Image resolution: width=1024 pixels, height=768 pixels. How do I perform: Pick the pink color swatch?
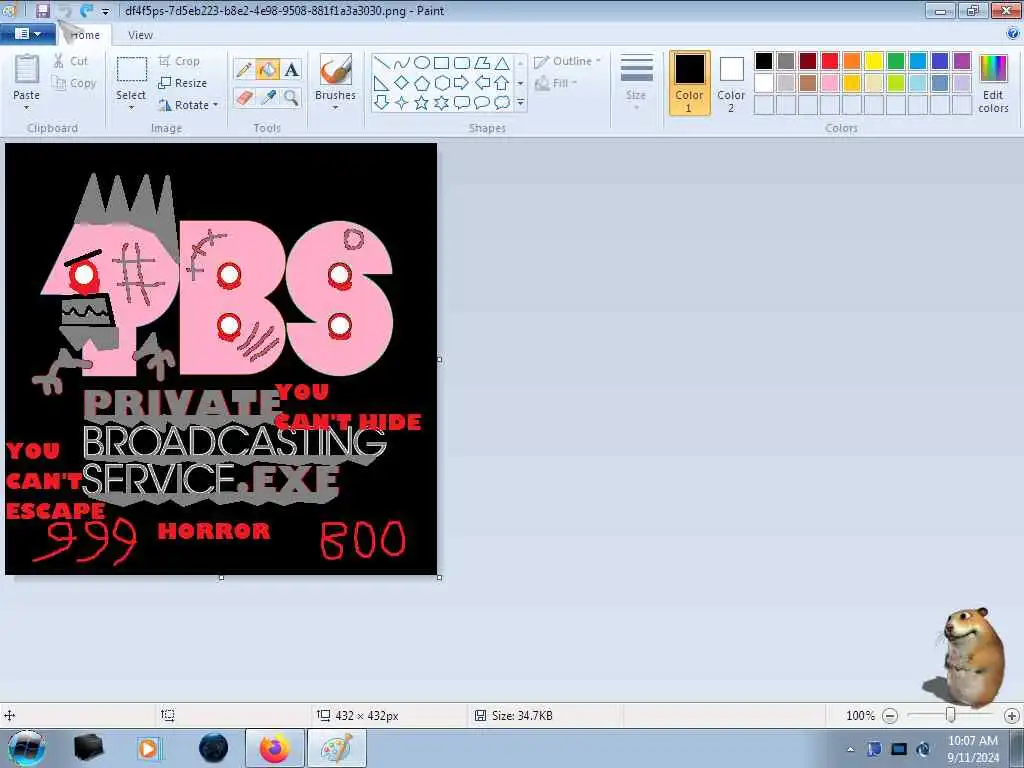pyautogui.click(x=830, y=83)
